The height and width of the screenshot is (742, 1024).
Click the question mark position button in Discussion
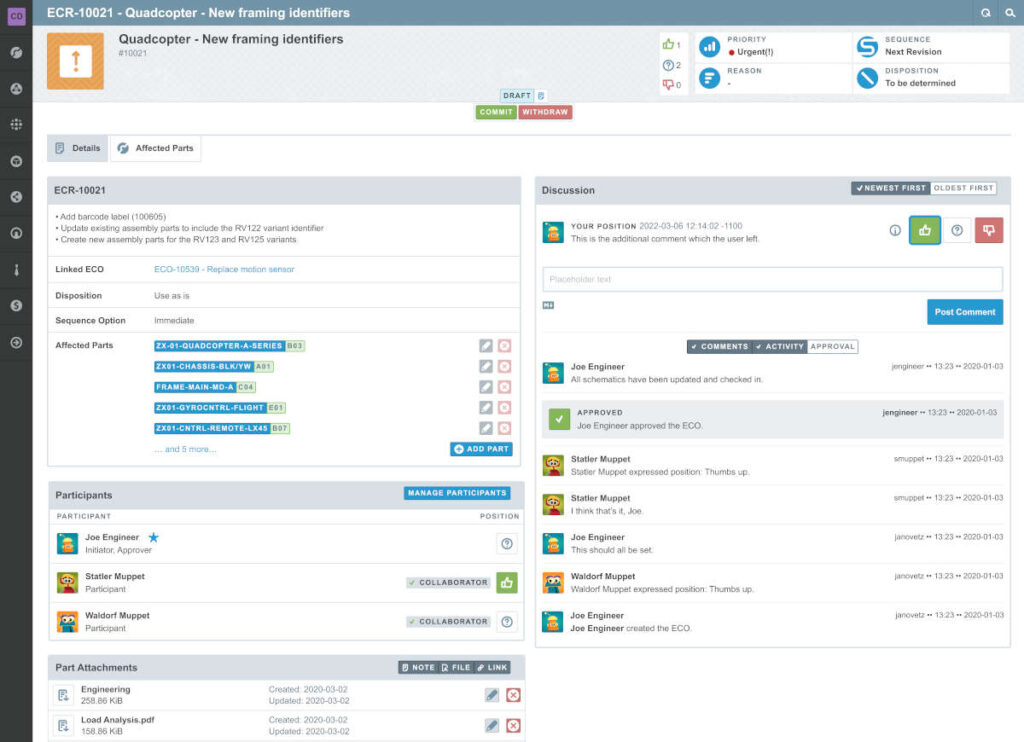point(957,230)
